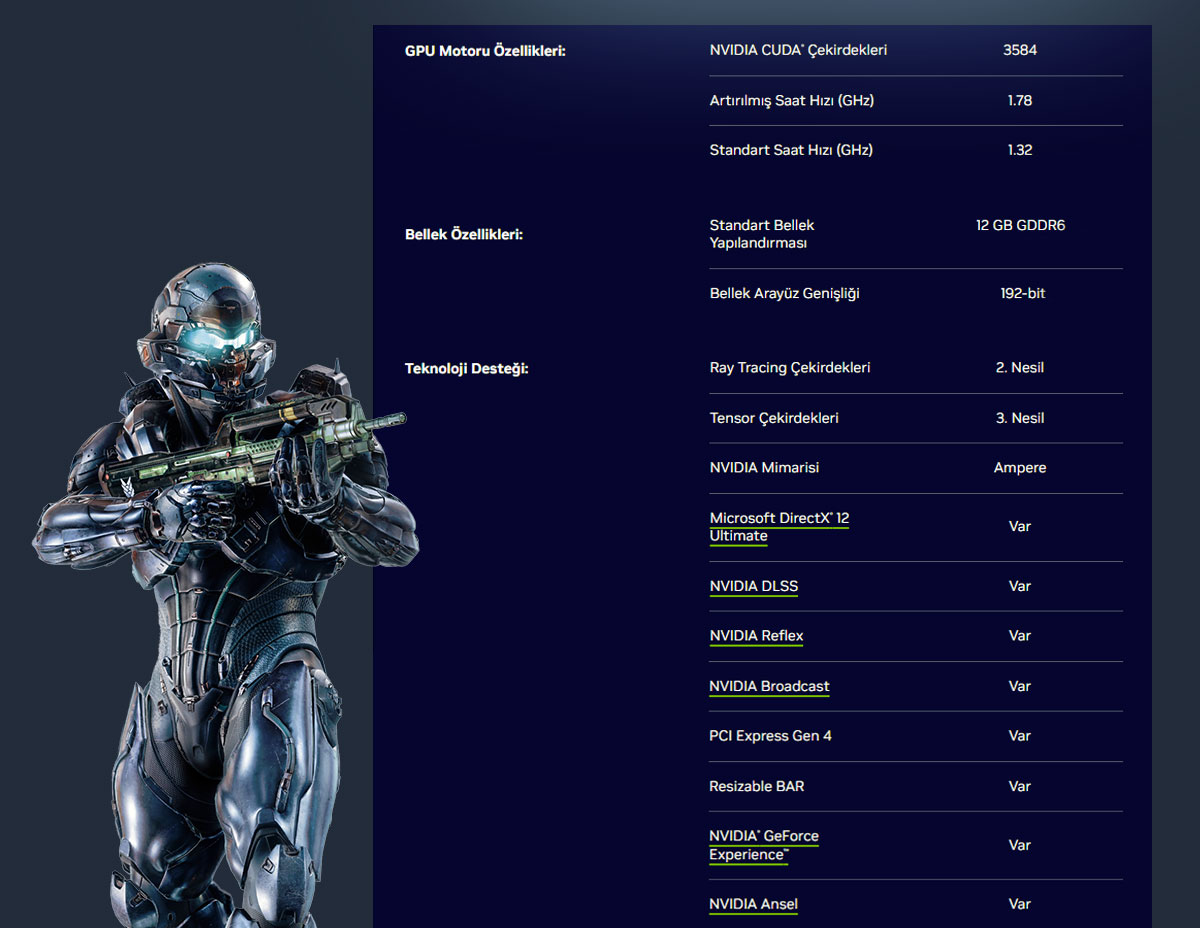Viewport: 1200px width, 928px height.
Task: Click the NVIDIA Mimarisi label
Action: pyautogui.click(x=764, y=468)
